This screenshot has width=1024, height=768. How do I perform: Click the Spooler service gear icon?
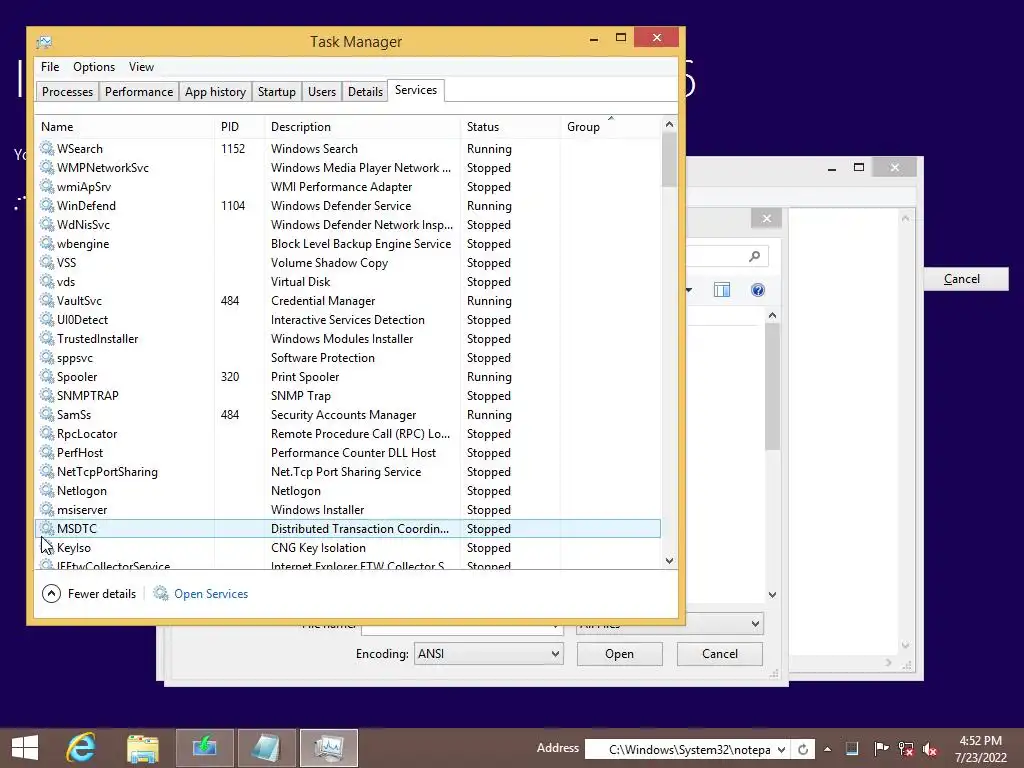(47, 376)
